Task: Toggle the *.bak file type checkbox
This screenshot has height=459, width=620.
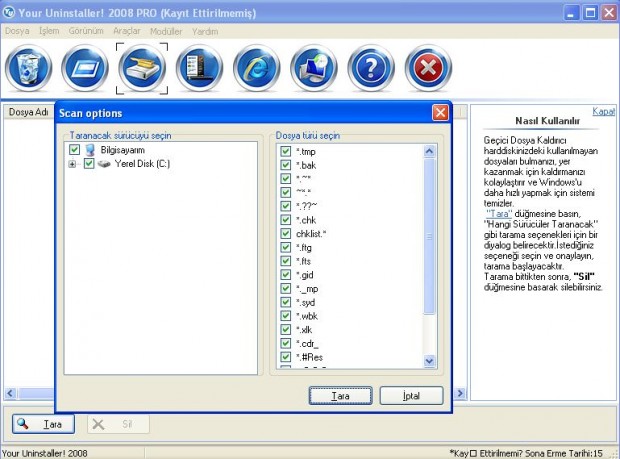Action: point(286,164)
